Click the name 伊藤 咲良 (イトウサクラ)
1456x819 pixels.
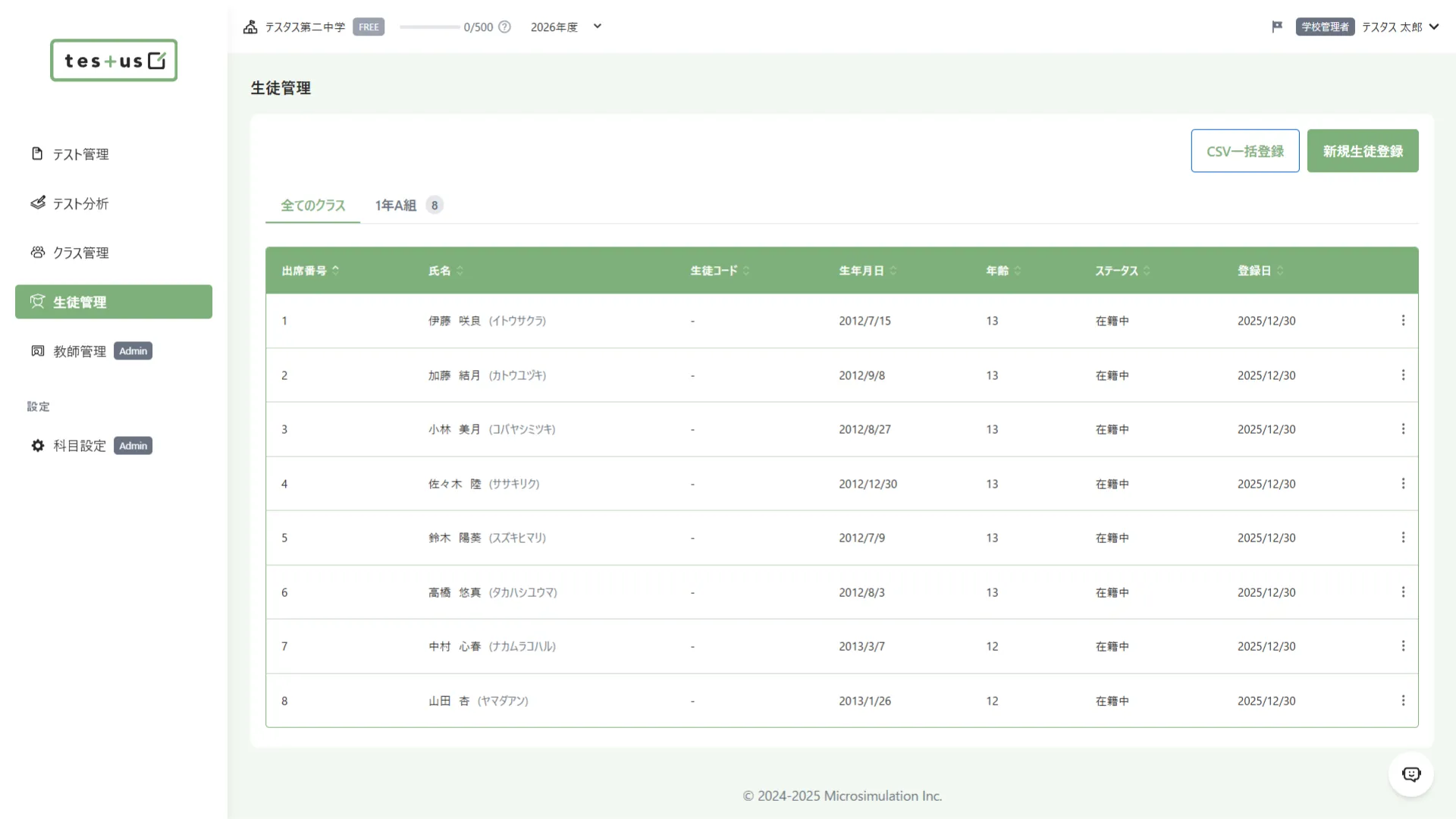[487, 321]
